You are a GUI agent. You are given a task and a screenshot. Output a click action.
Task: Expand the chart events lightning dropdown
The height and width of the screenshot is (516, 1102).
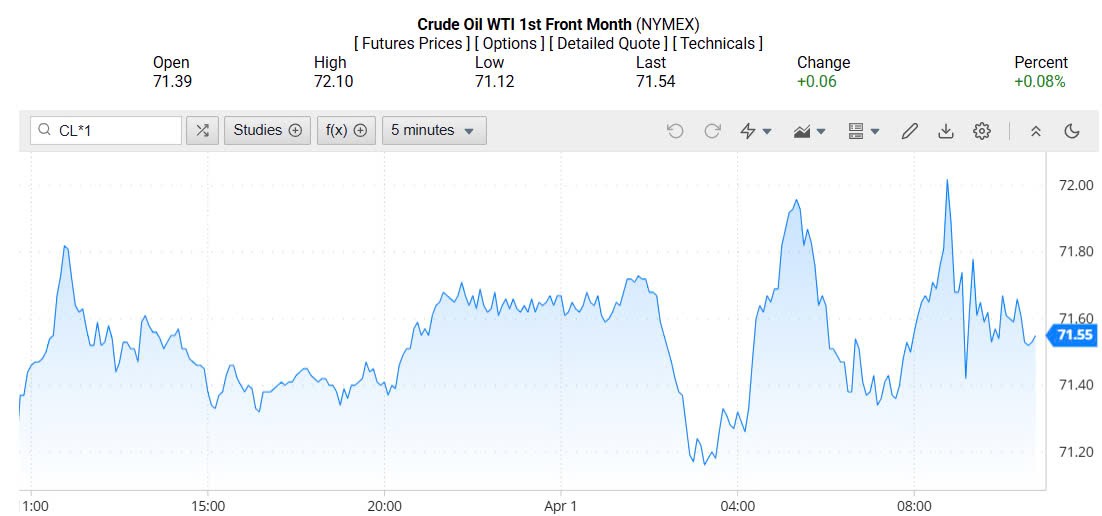coord(755,131)
